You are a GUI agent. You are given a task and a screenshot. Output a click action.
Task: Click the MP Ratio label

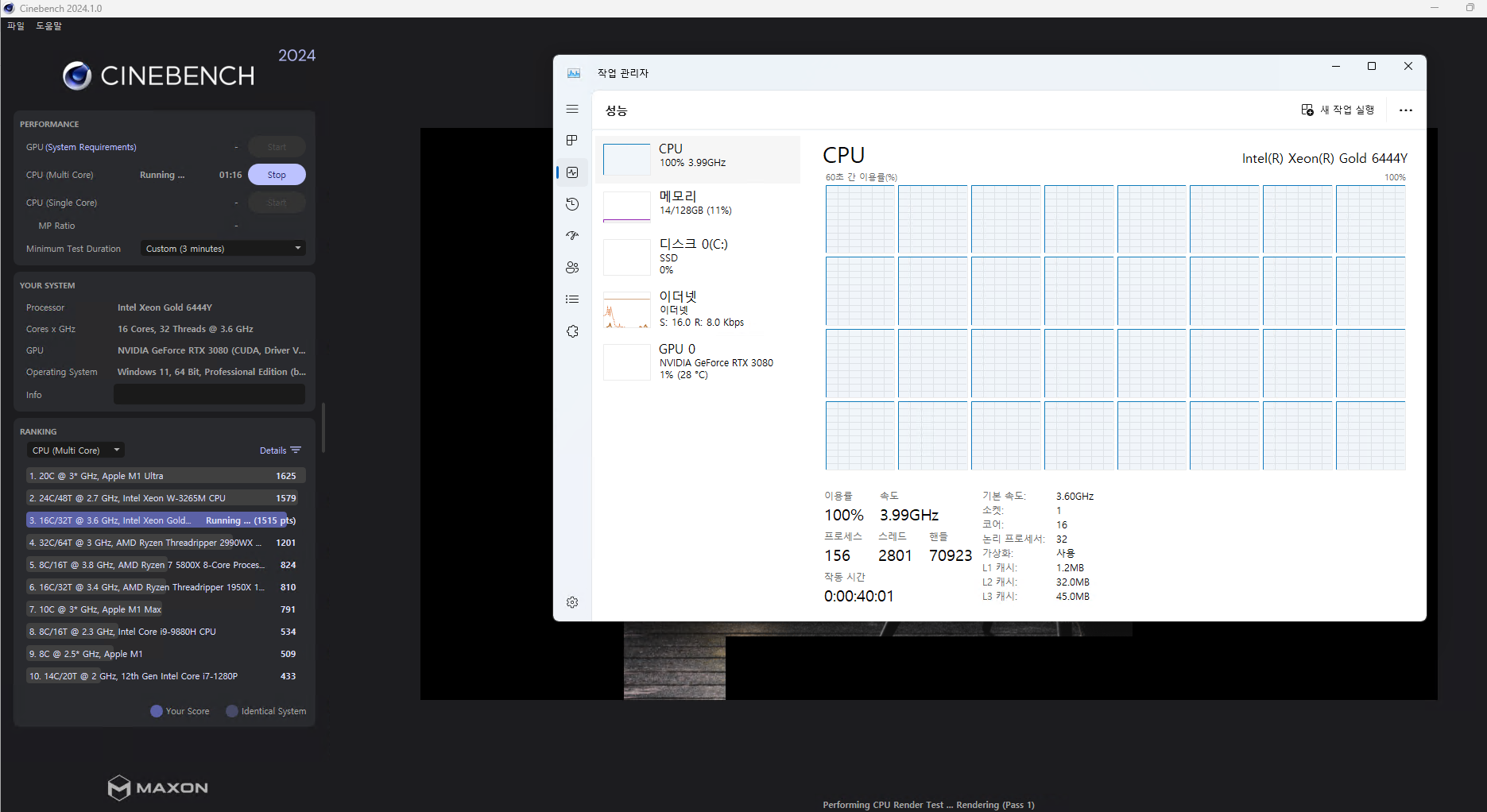[56, 226]
